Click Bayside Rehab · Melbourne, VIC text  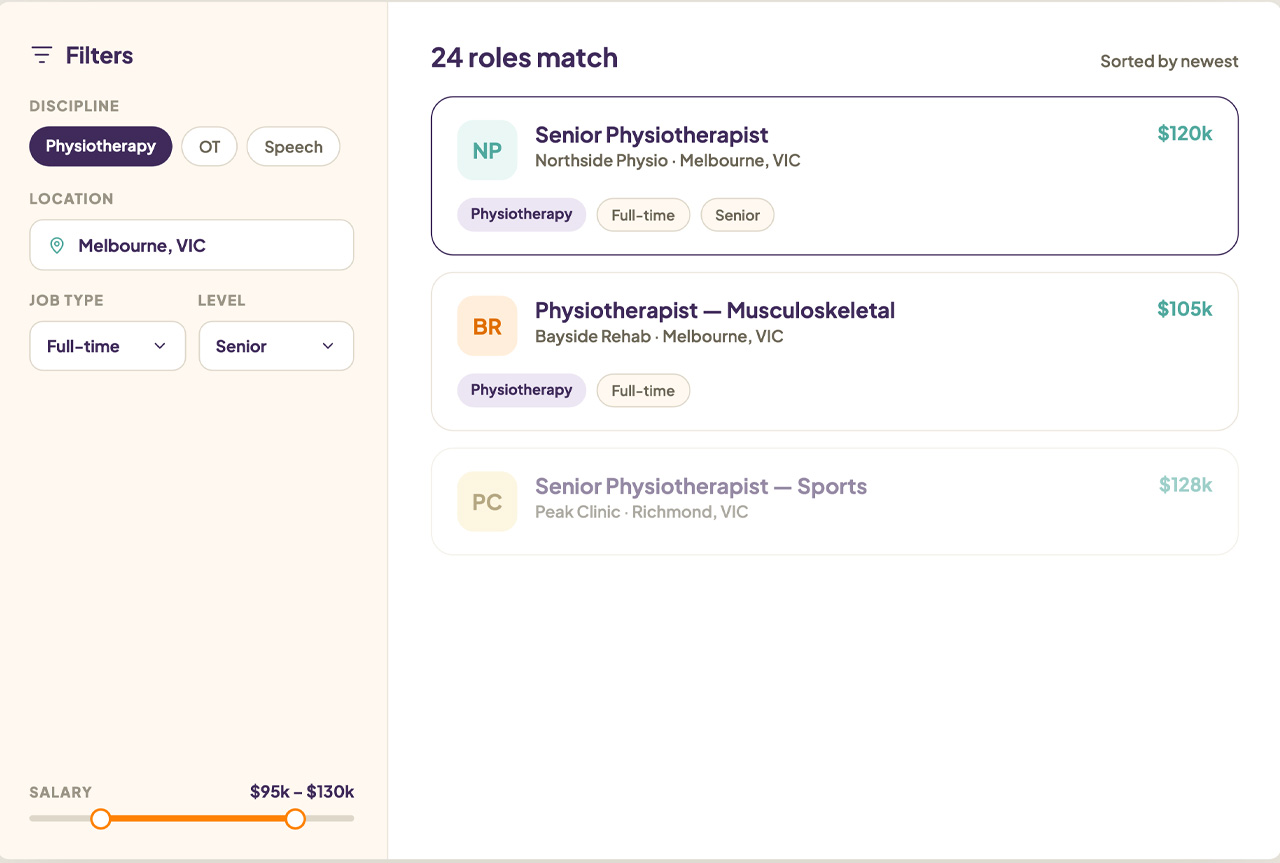click(x=659, y=336)
